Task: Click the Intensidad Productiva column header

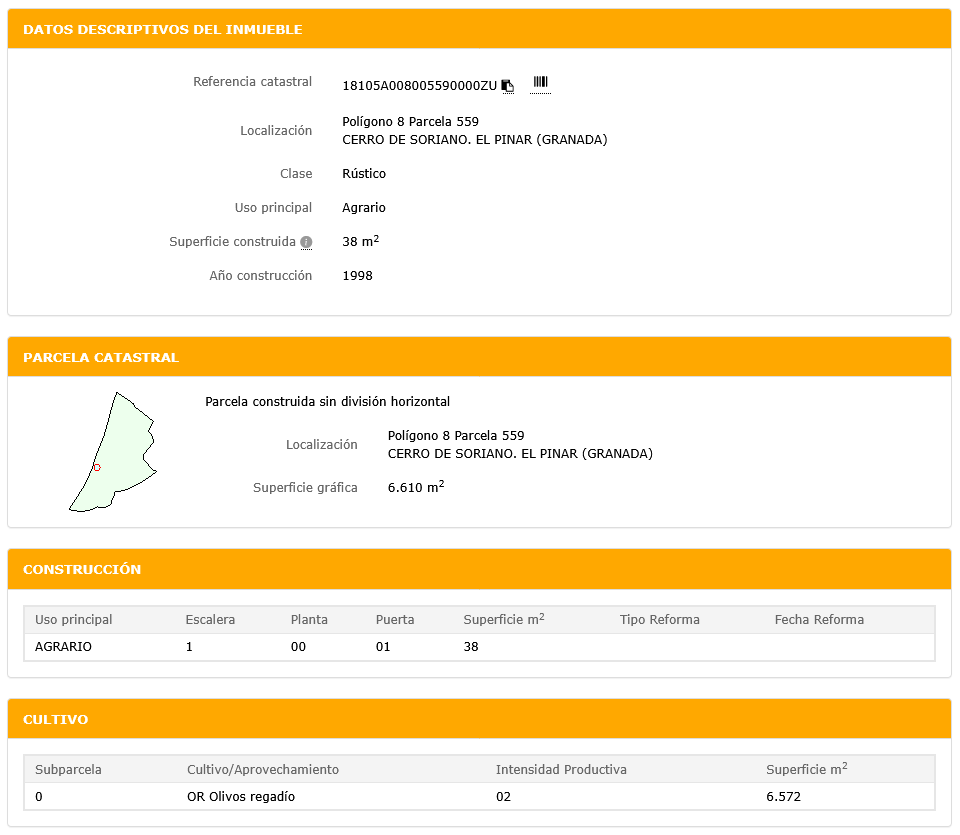Action: [561, 770]
